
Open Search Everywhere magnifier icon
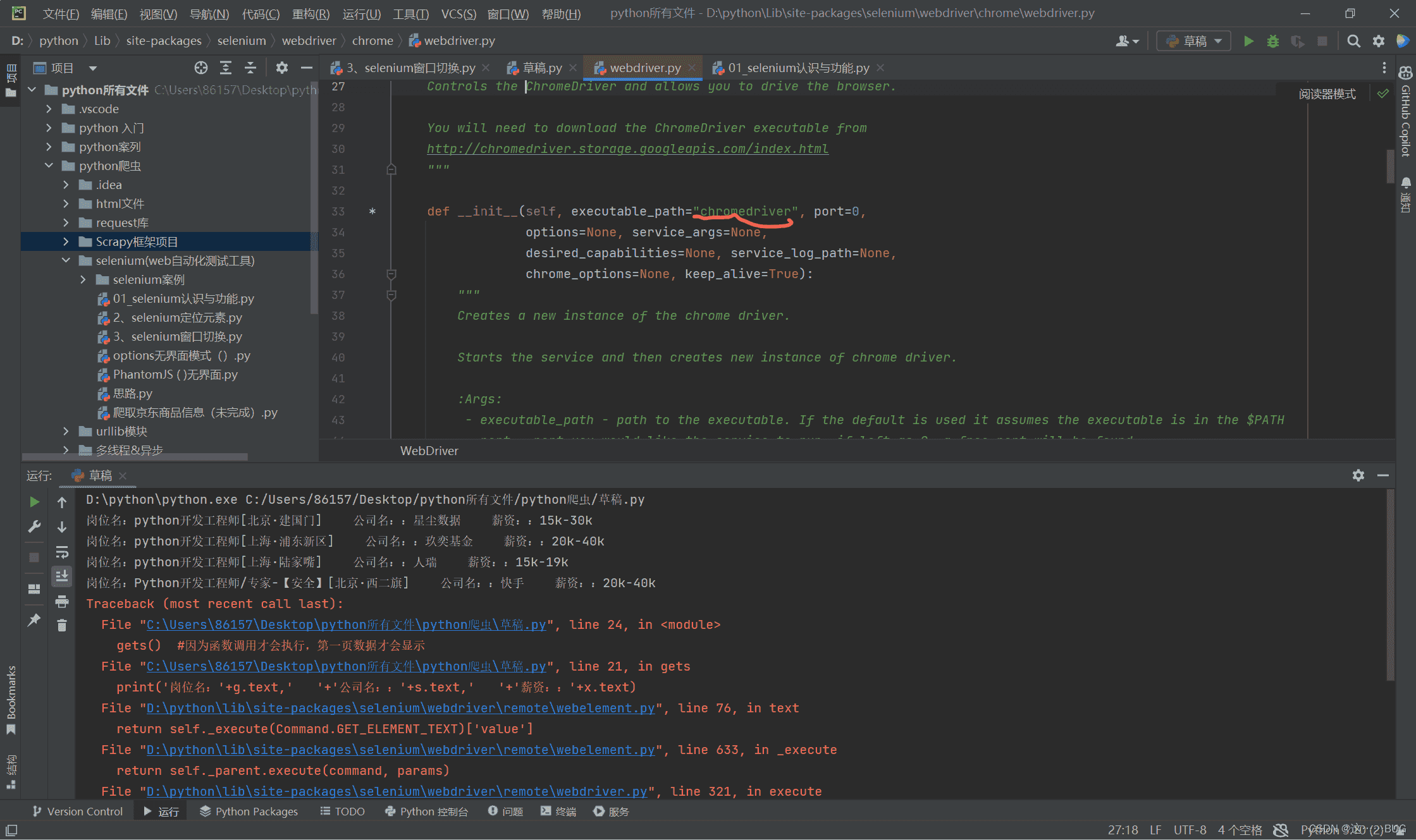tap(1353, 40)
